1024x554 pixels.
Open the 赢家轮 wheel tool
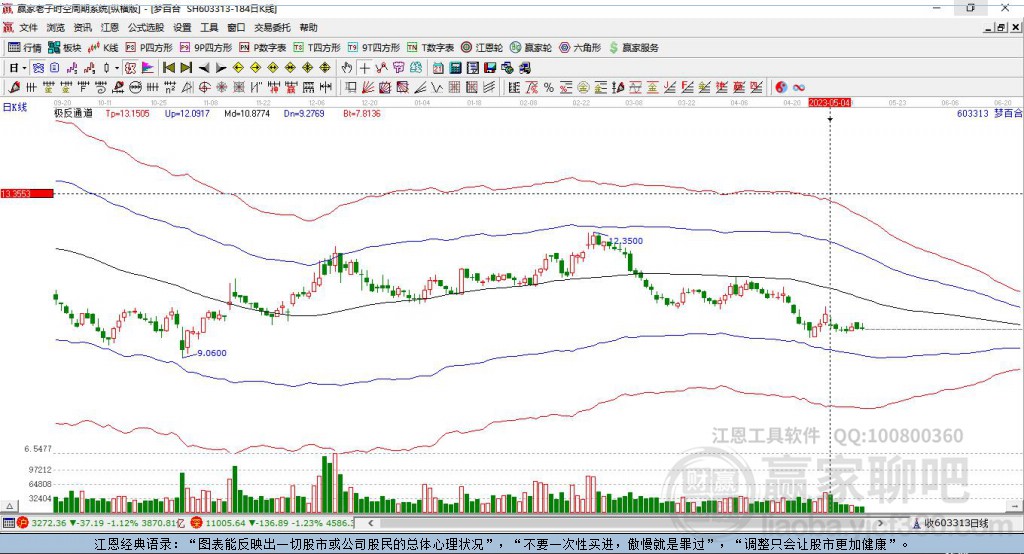click(x=531, y=48)
